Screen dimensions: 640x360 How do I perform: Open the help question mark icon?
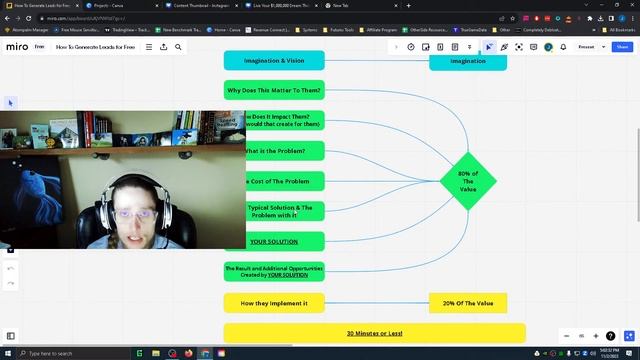[x=611, y=336]
